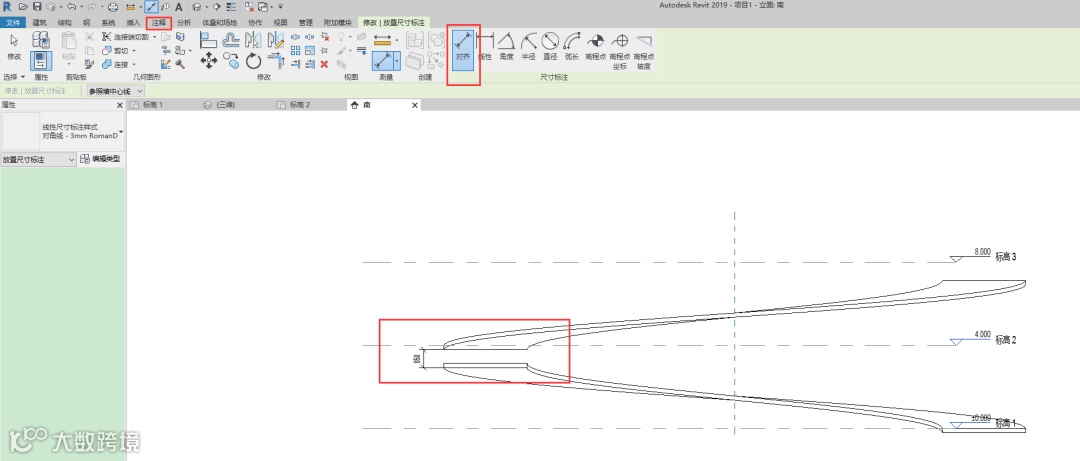Click the 连接 join geometry button
1080x461 pixels.
(116, 64)
